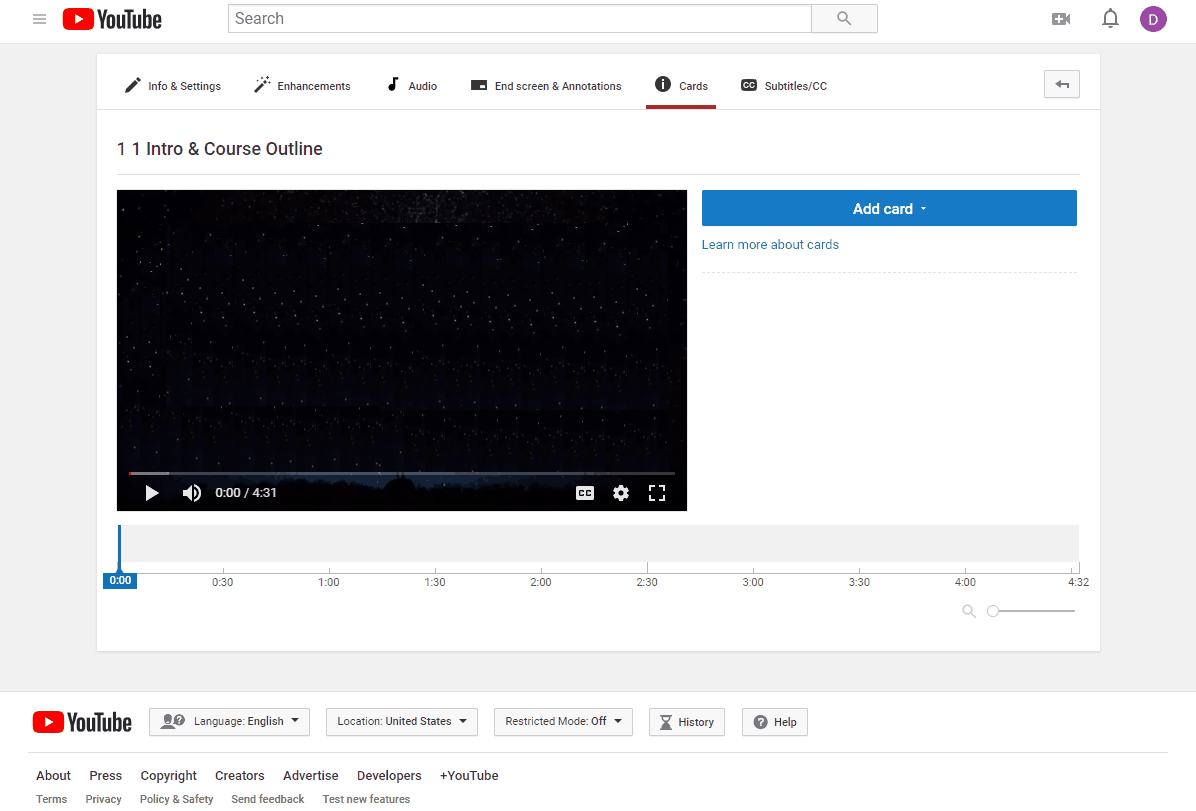Click the video progress bar
The image size is (1196, 811).
402,473
